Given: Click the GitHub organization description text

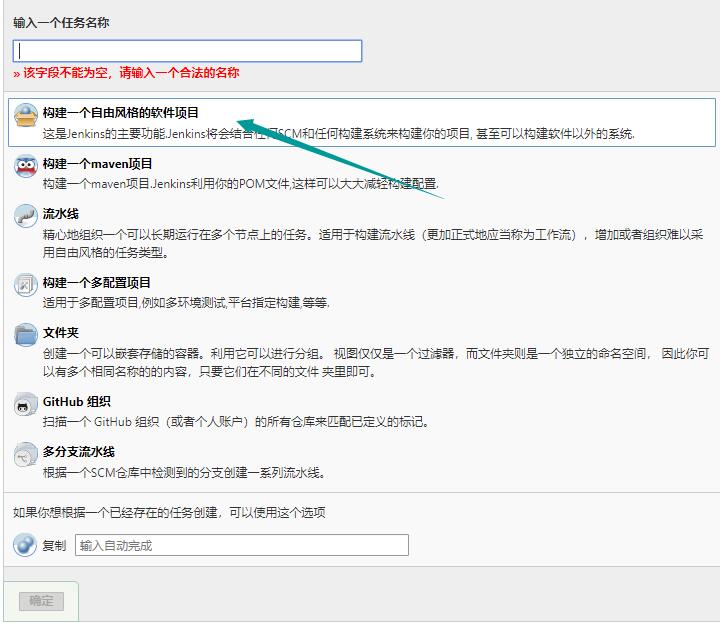Looking at the screenshot, I should click(x=236, y=422).
